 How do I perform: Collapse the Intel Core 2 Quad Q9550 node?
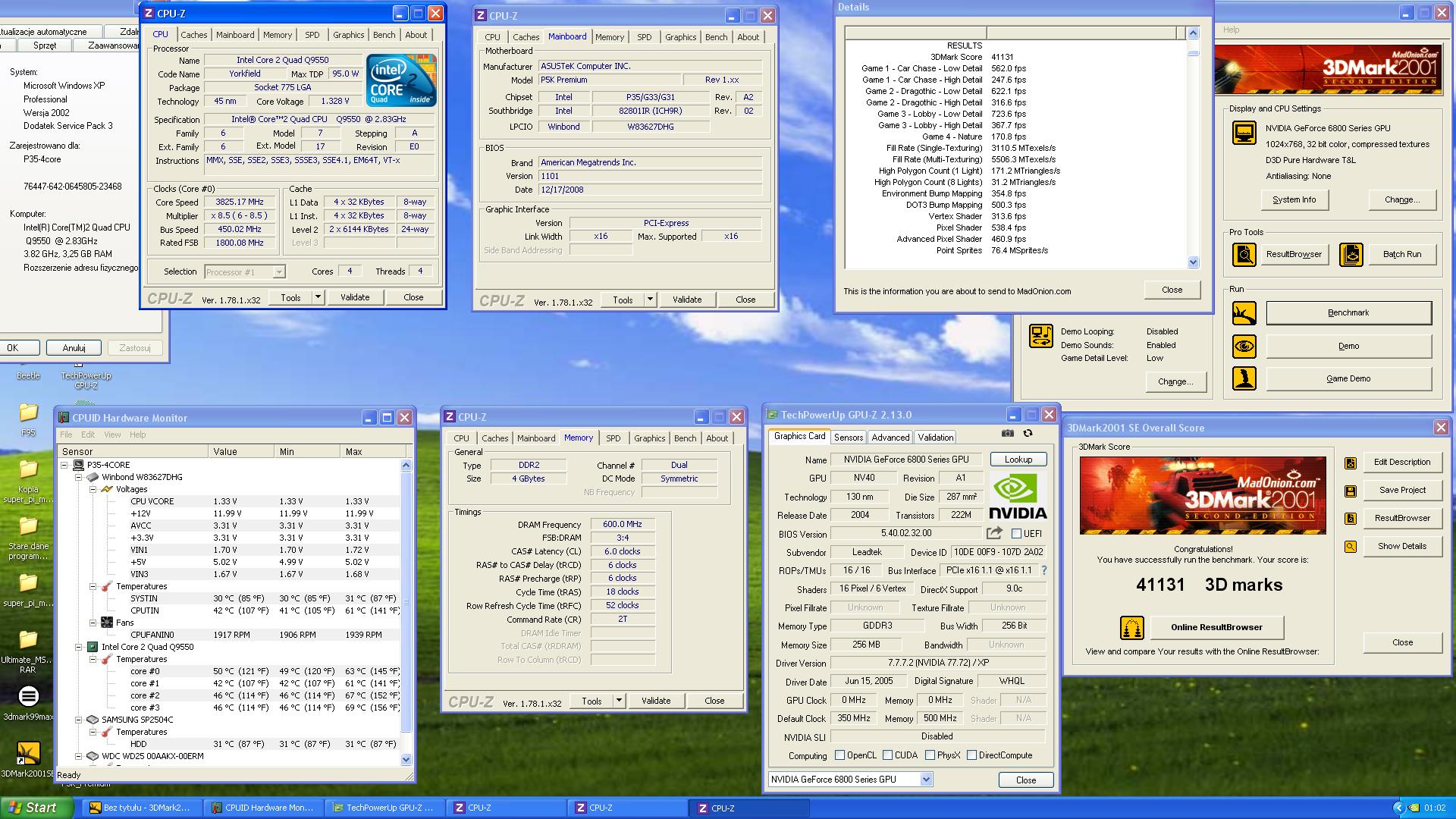pos(78,647)
